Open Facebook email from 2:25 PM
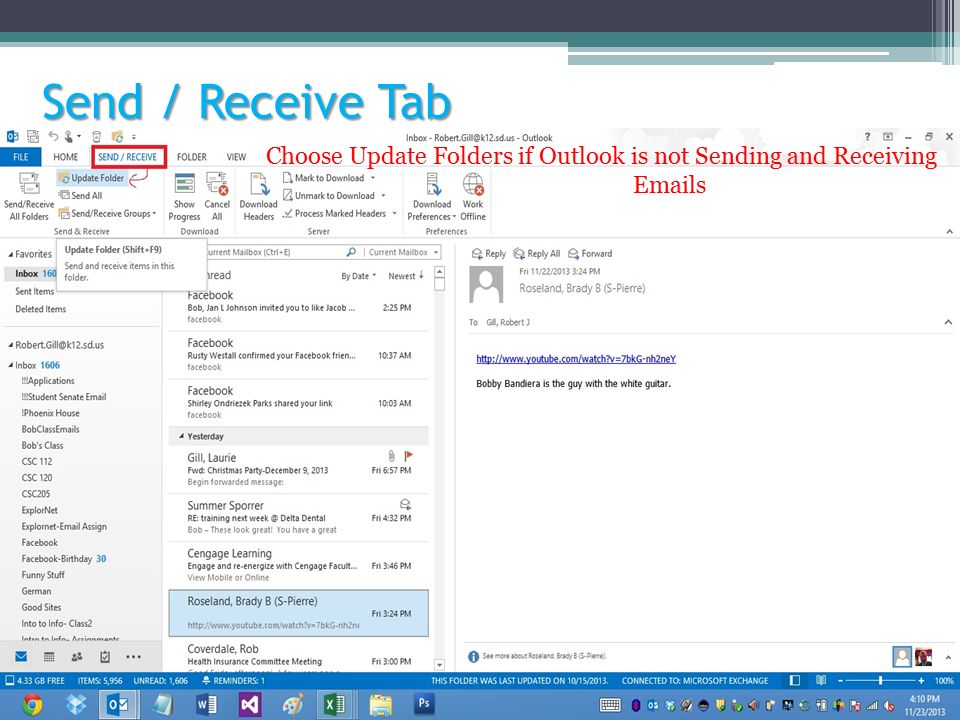 click(x=299, y=307)
